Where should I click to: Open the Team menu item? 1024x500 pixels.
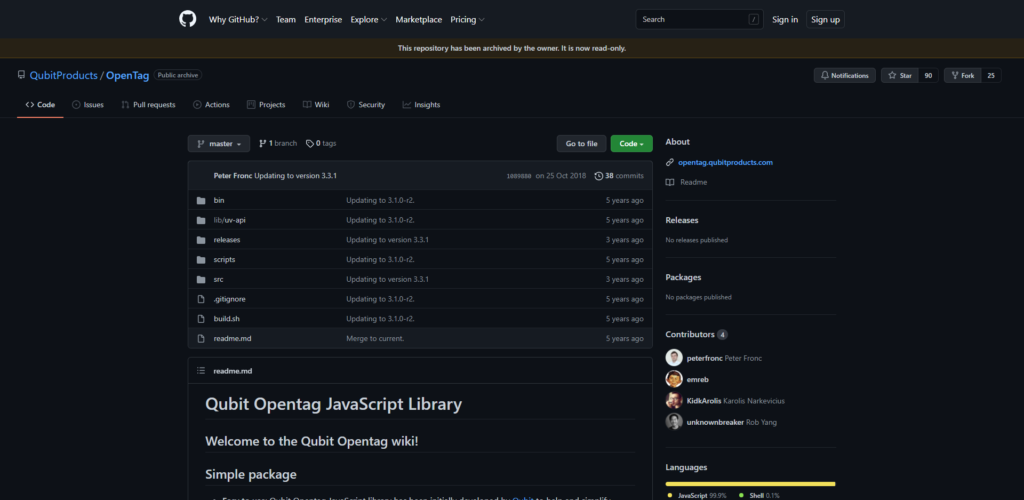coord(285,20)
